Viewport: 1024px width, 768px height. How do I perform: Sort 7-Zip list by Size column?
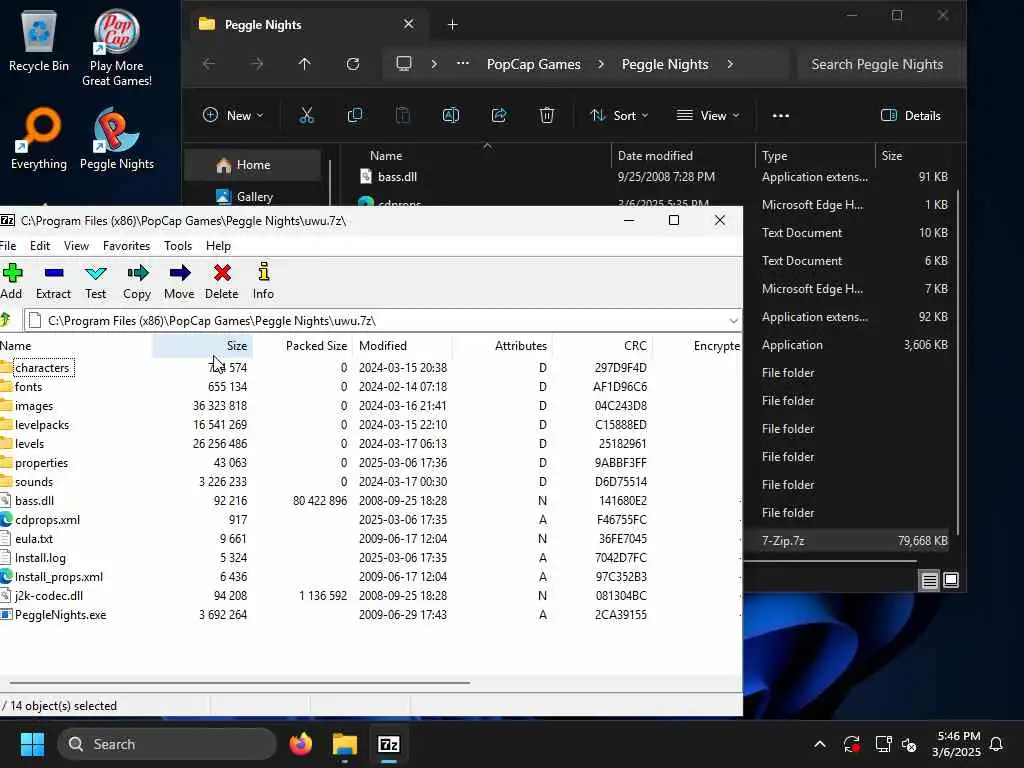coord(202,345)
